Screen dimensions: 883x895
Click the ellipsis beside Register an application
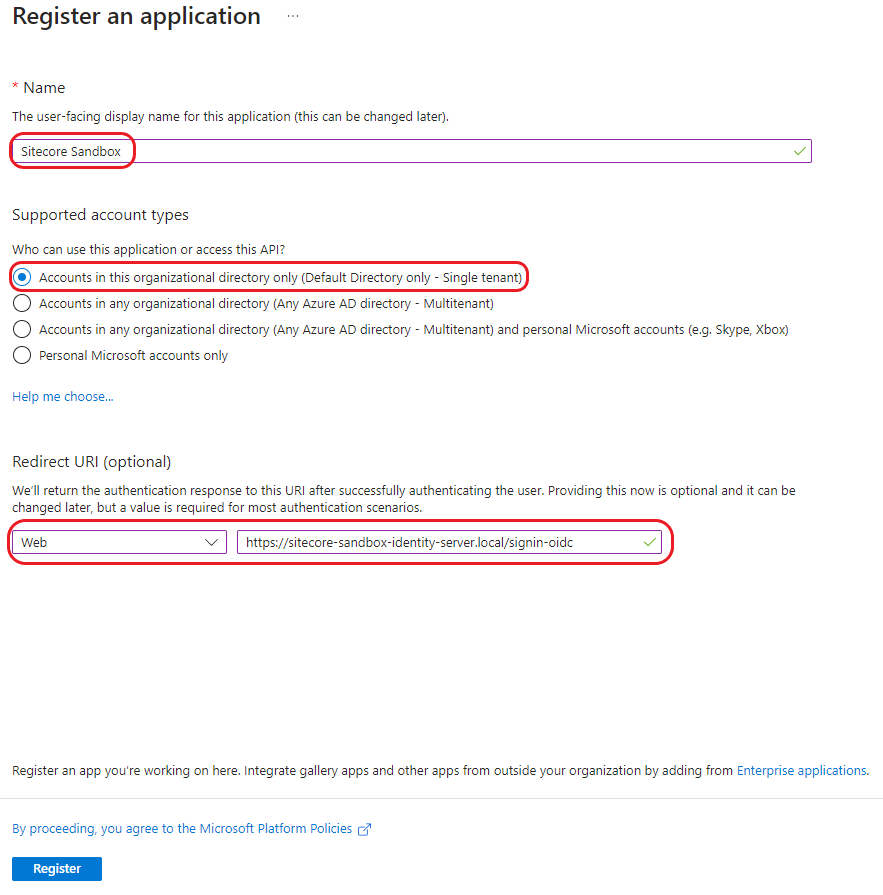tap(293, 17)
